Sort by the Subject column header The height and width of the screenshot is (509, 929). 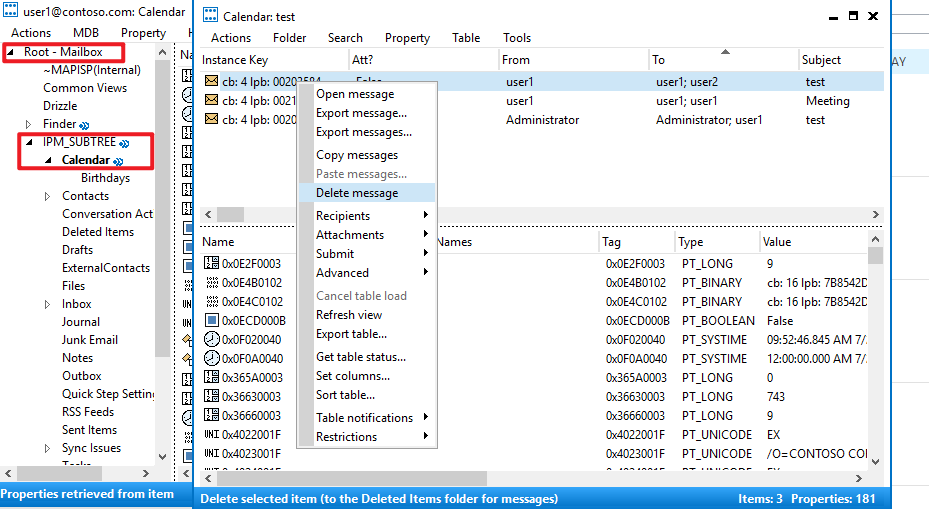[841, 60]
